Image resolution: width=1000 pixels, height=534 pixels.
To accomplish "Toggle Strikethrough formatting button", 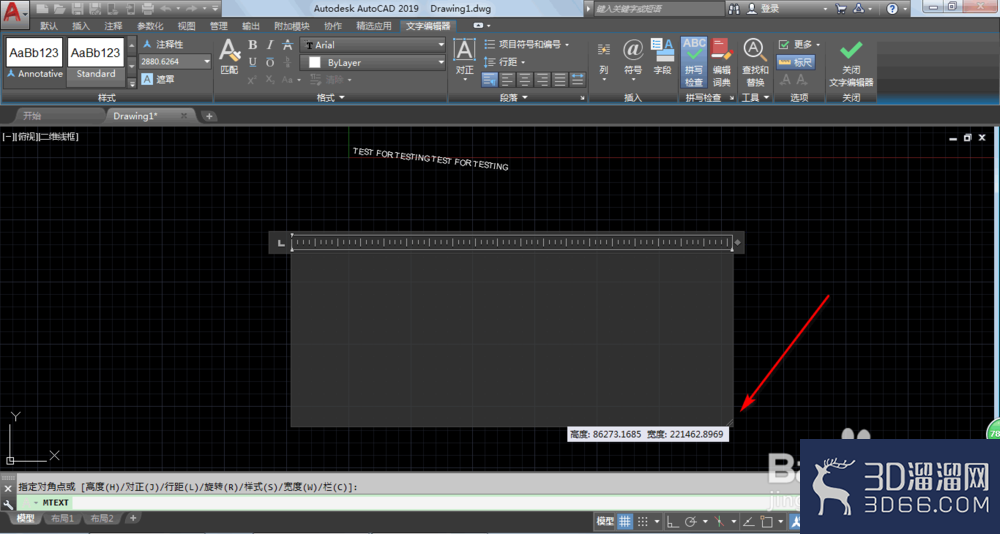I will (x=288, y=45).
